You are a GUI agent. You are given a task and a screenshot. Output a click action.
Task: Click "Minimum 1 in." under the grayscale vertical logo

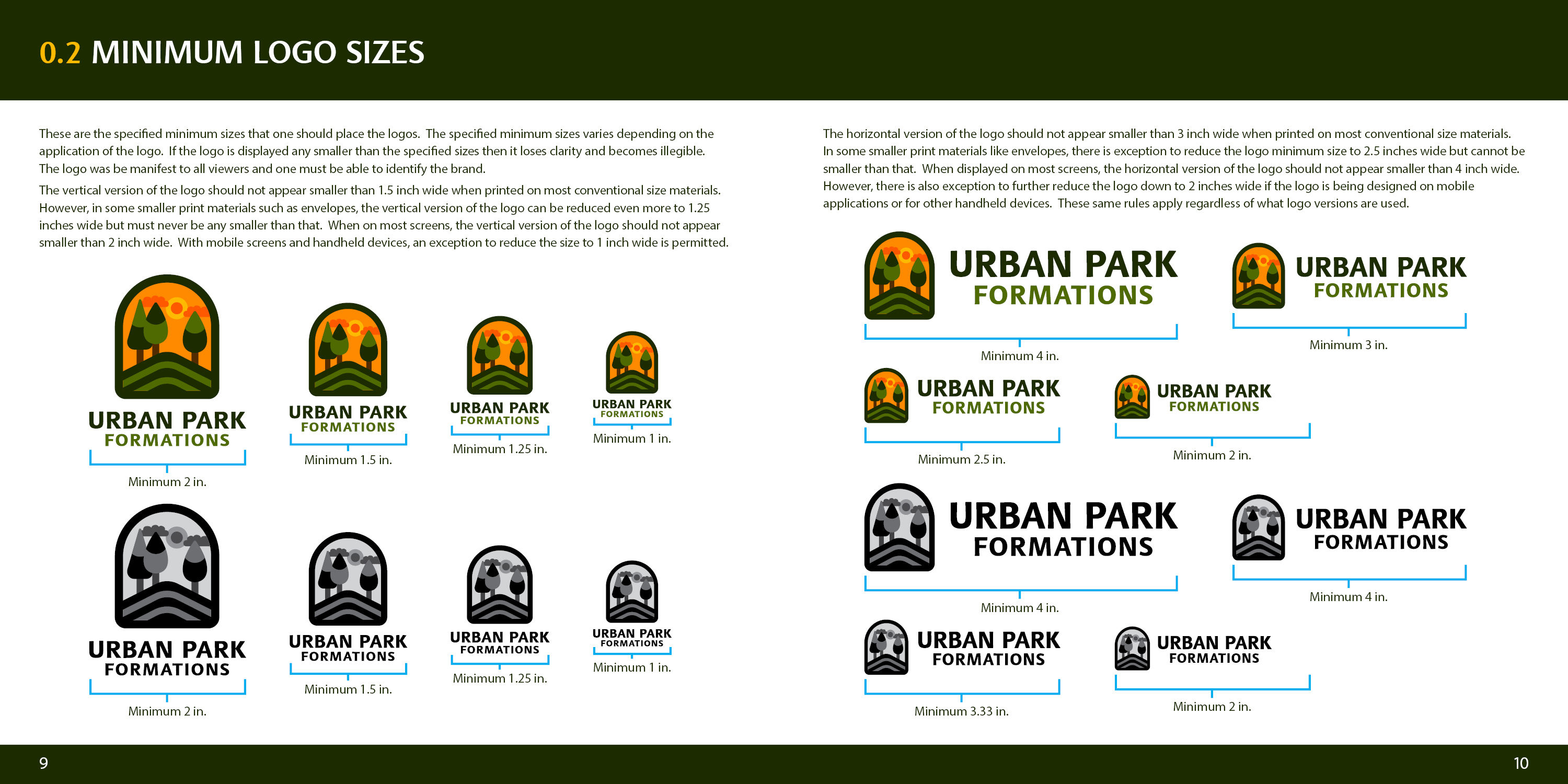[x=632, y=668]
